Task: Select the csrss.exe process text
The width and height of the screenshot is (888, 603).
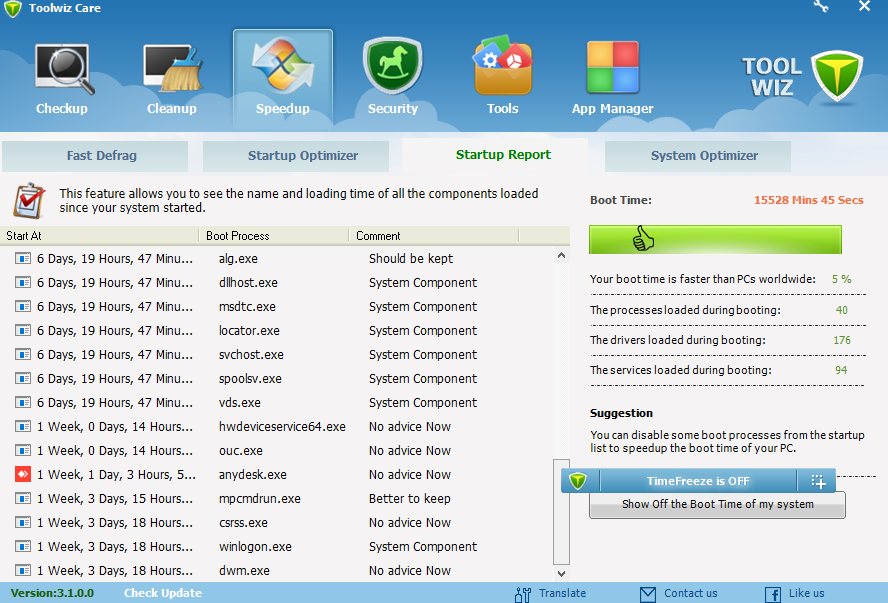Action: click(x=244, y=523)
